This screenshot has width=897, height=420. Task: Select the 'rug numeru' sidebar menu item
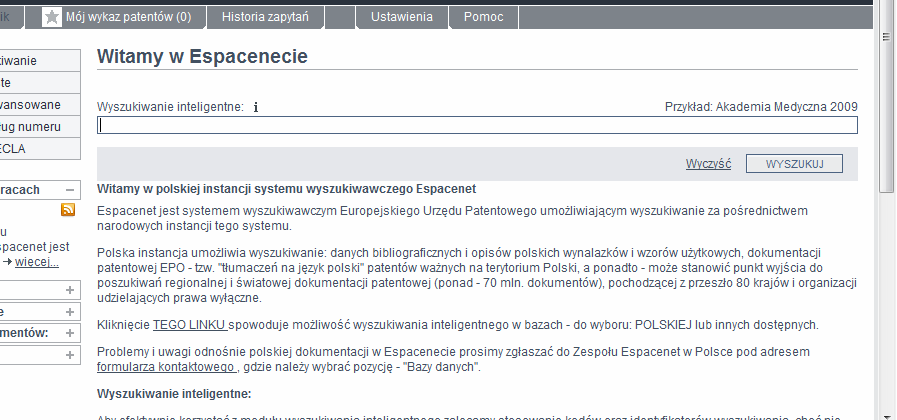coord(38,127)
